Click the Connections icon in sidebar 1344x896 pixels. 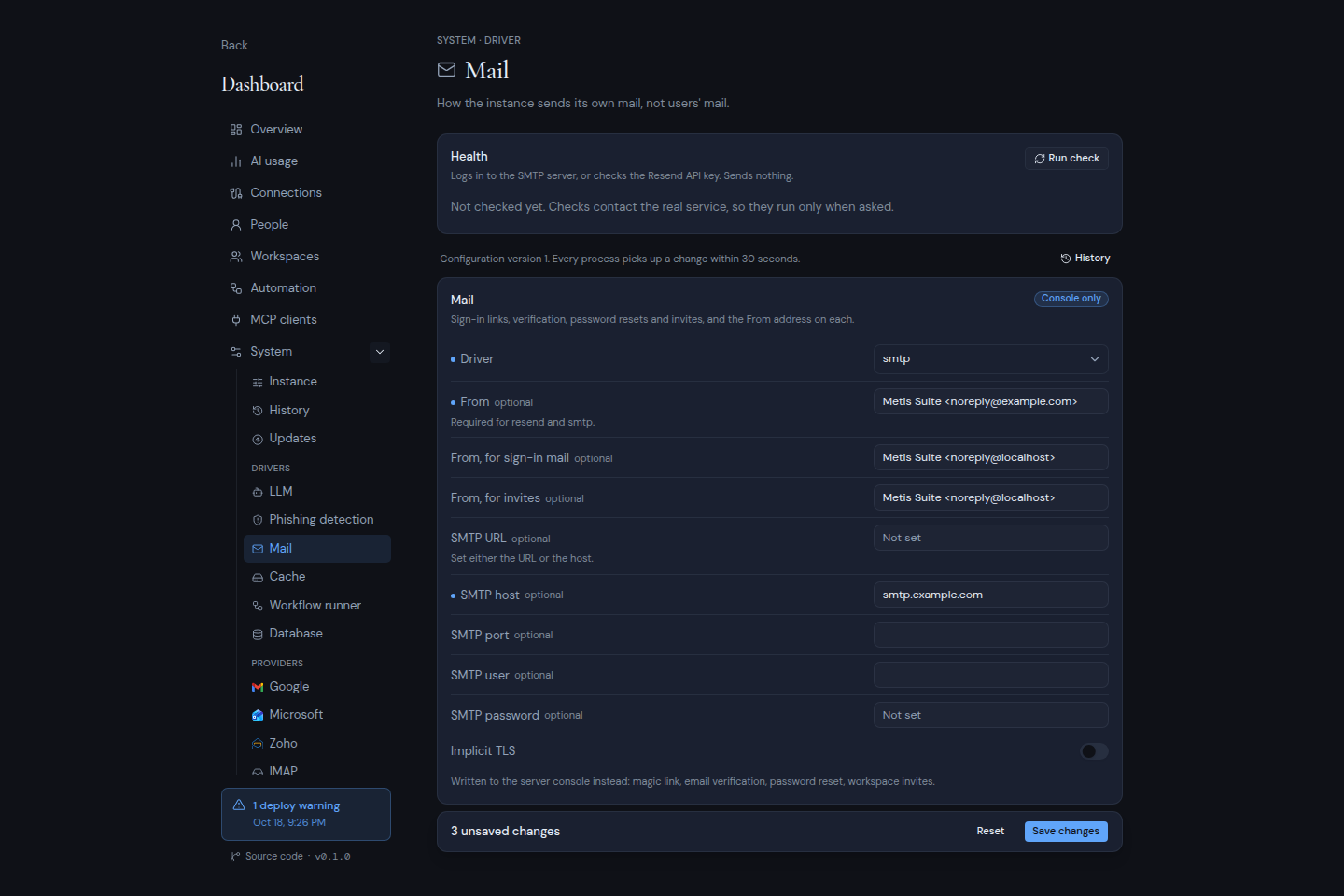click(x=236, y=193)
